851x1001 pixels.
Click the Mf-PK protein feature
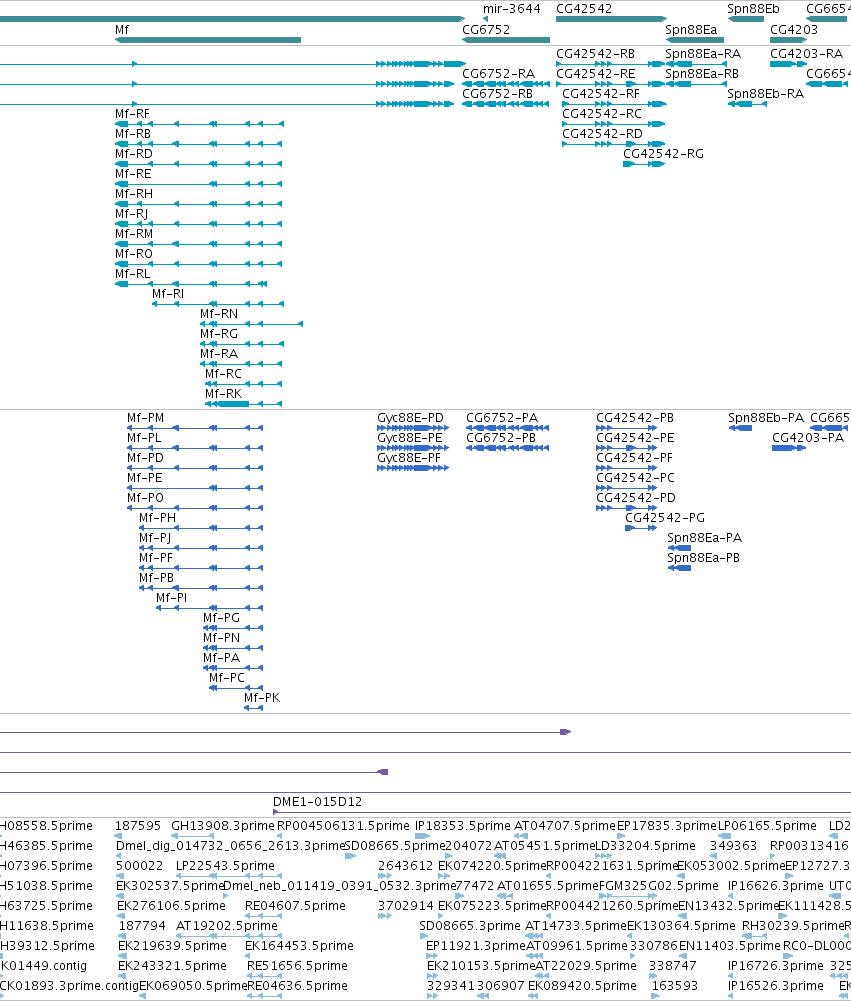[253, 708]
